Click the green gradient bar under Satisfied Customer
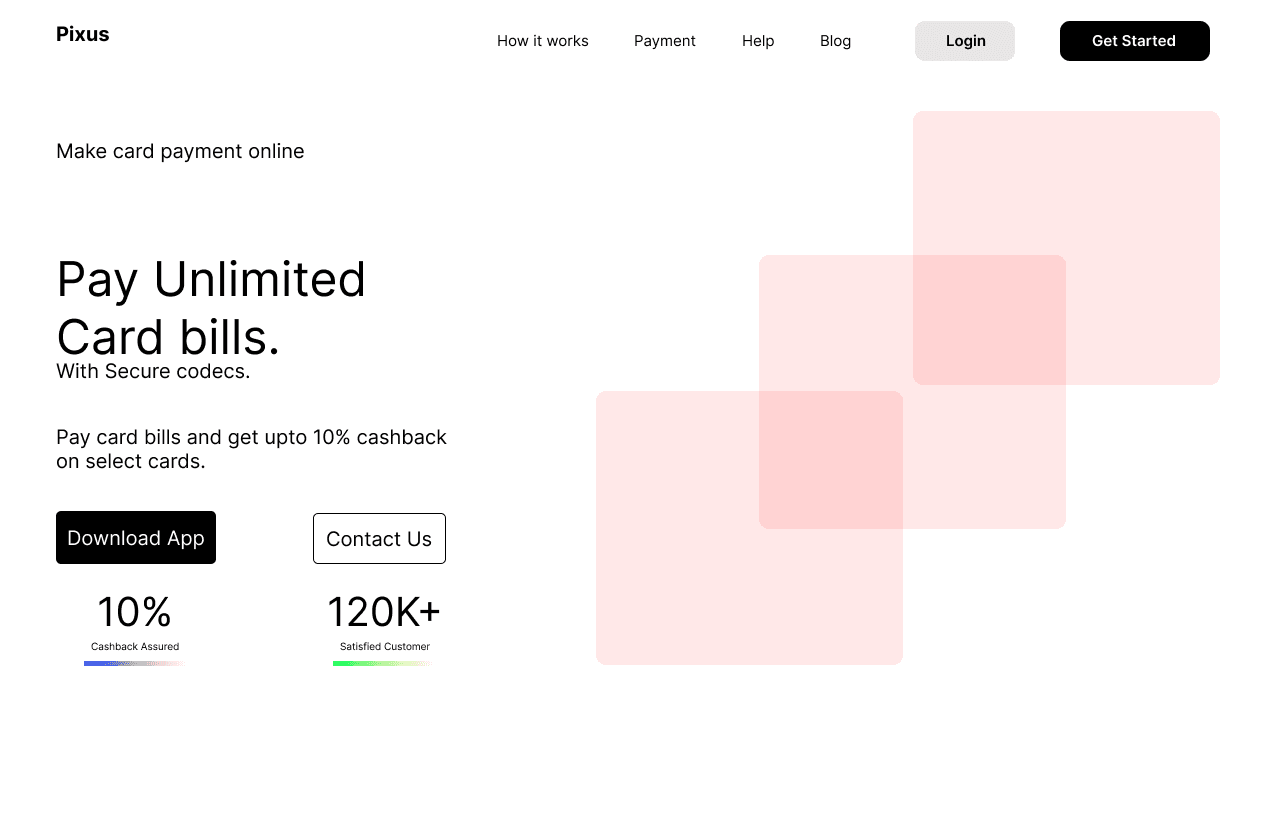 pyautogui.click(x=384, y=663)
